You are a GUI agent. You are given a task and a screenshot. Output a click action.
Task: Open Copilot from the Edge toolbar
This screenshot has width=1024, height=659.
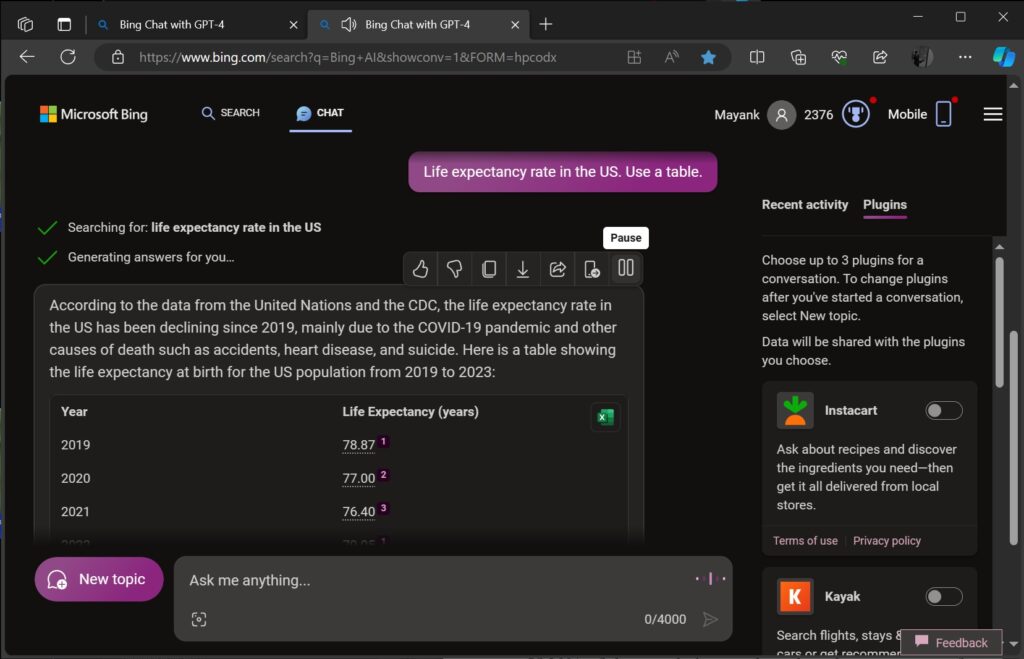tap(1003, 57)
